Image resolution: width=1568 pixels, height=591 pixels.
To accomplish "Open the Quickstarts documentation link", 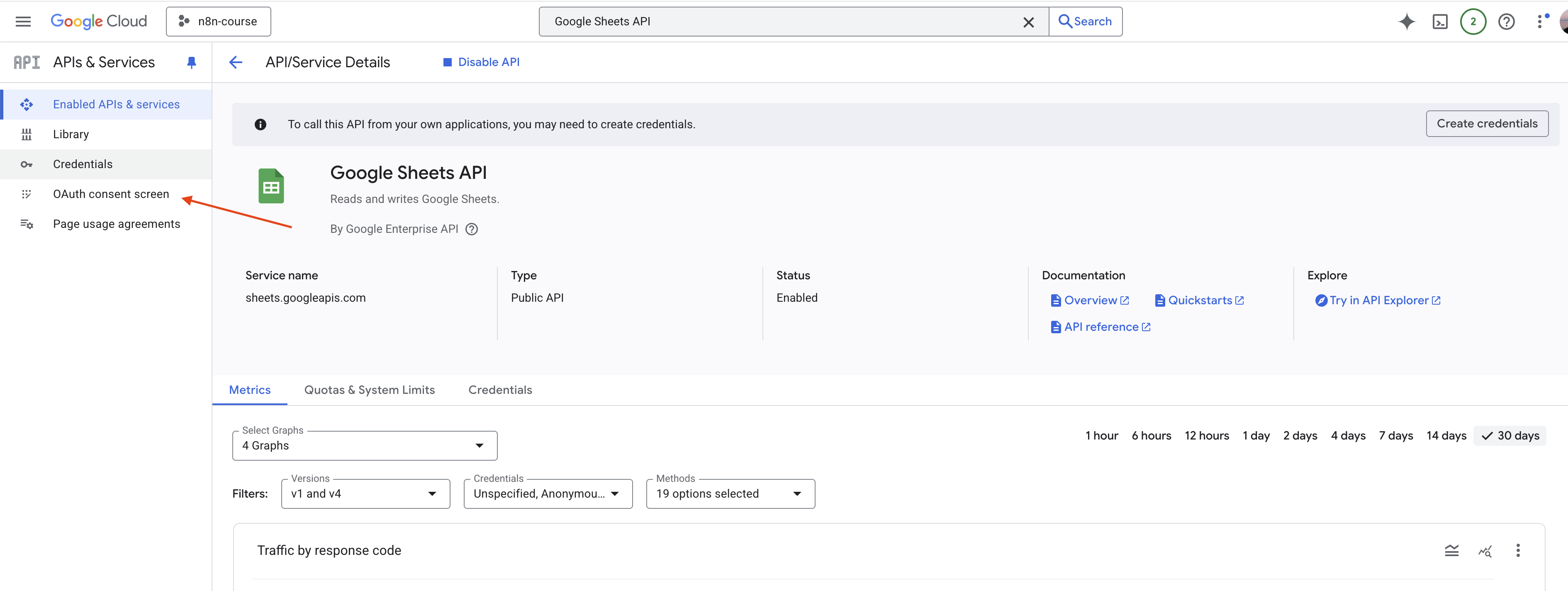I will tap(1199, 300).
